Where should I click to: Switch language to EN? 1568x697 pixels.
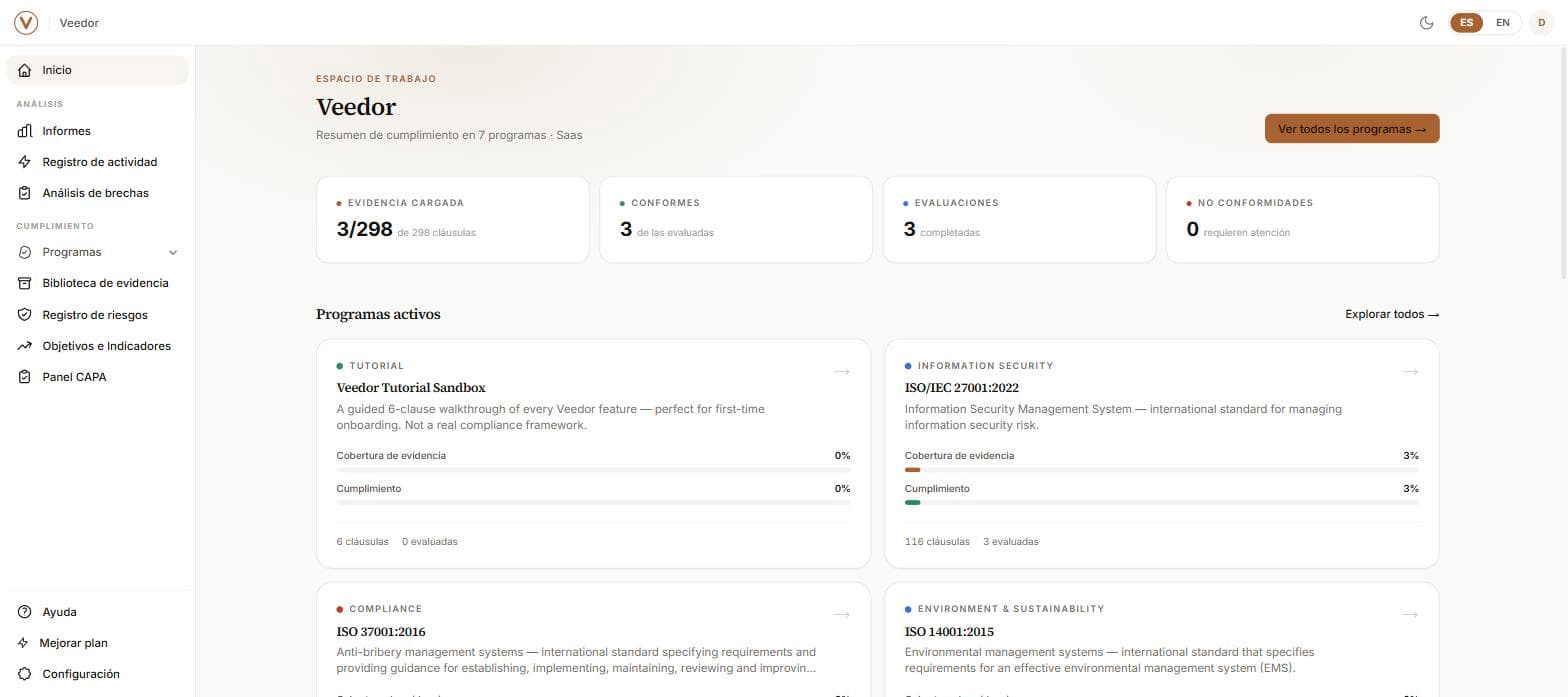(x=1502, y=22)
